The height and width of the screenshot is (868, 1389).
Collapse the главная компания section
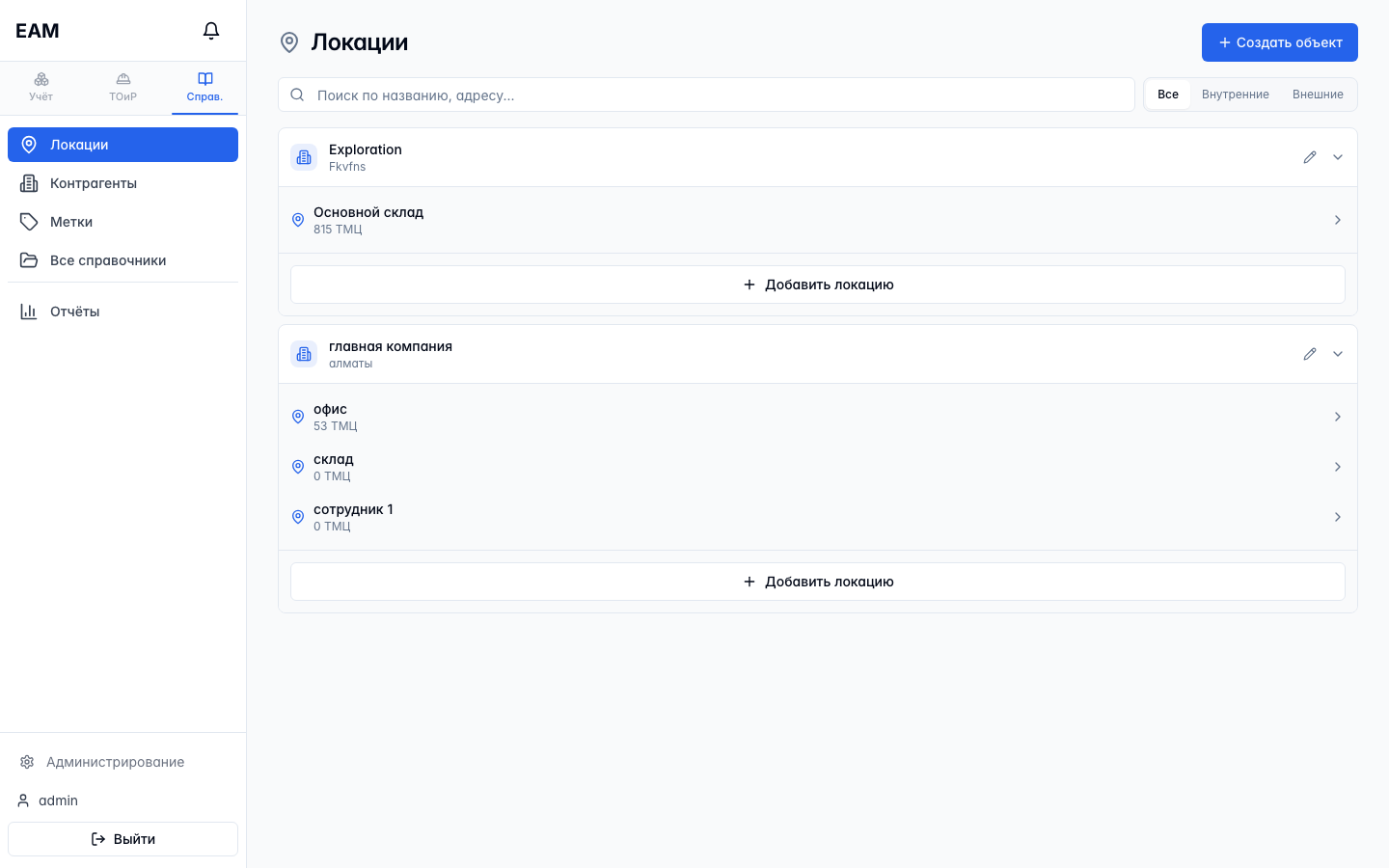1338,354
